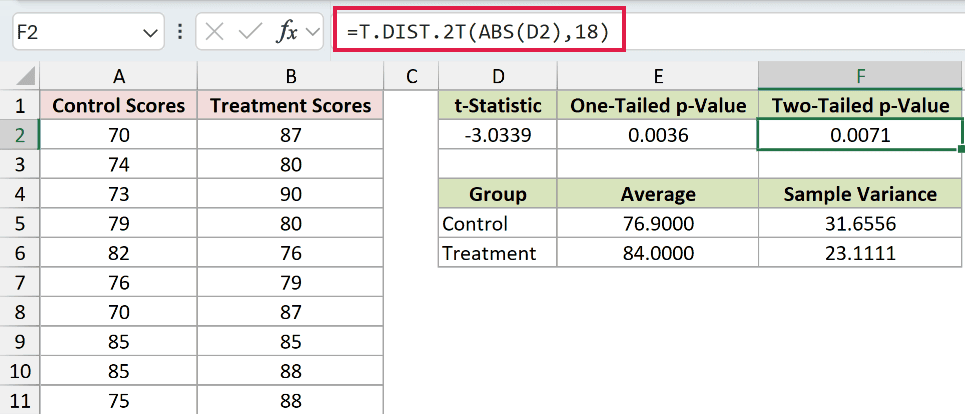
Task: Click the One-Tailed p-Value header cell
Action: 658,106
